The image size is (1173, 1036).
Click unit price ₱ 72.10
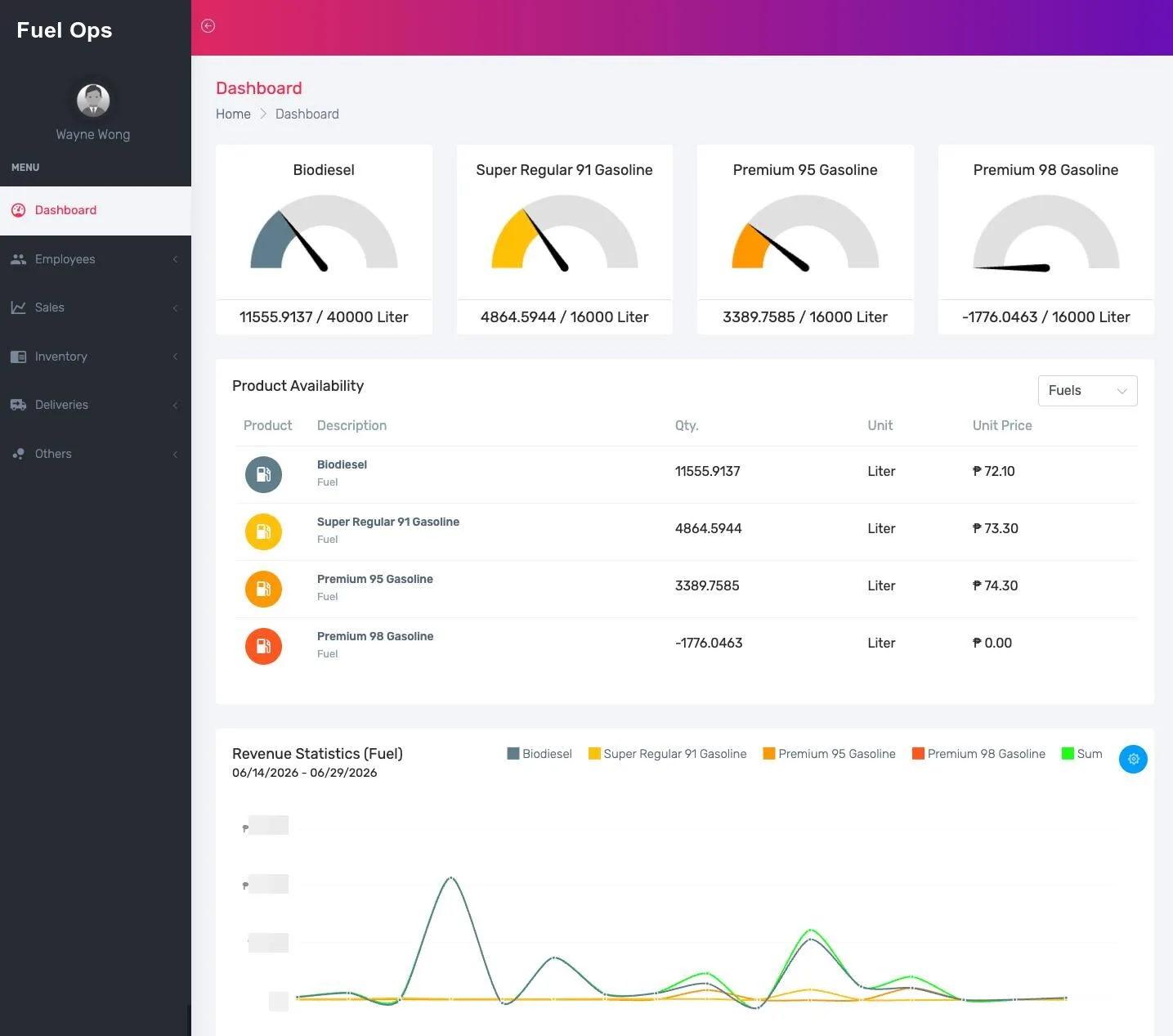click(x=994, y=471)
